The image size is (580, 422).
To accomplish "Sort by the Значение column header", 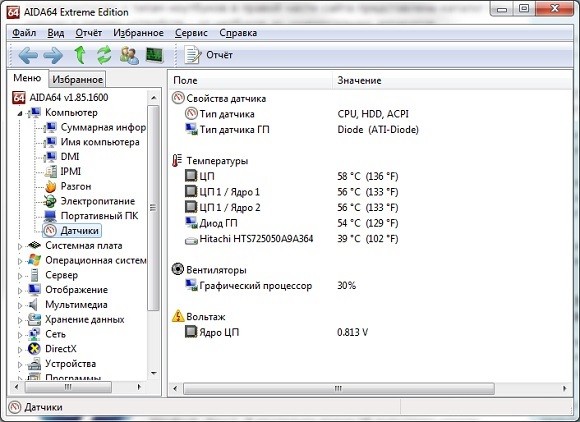I will click(452, 80).
